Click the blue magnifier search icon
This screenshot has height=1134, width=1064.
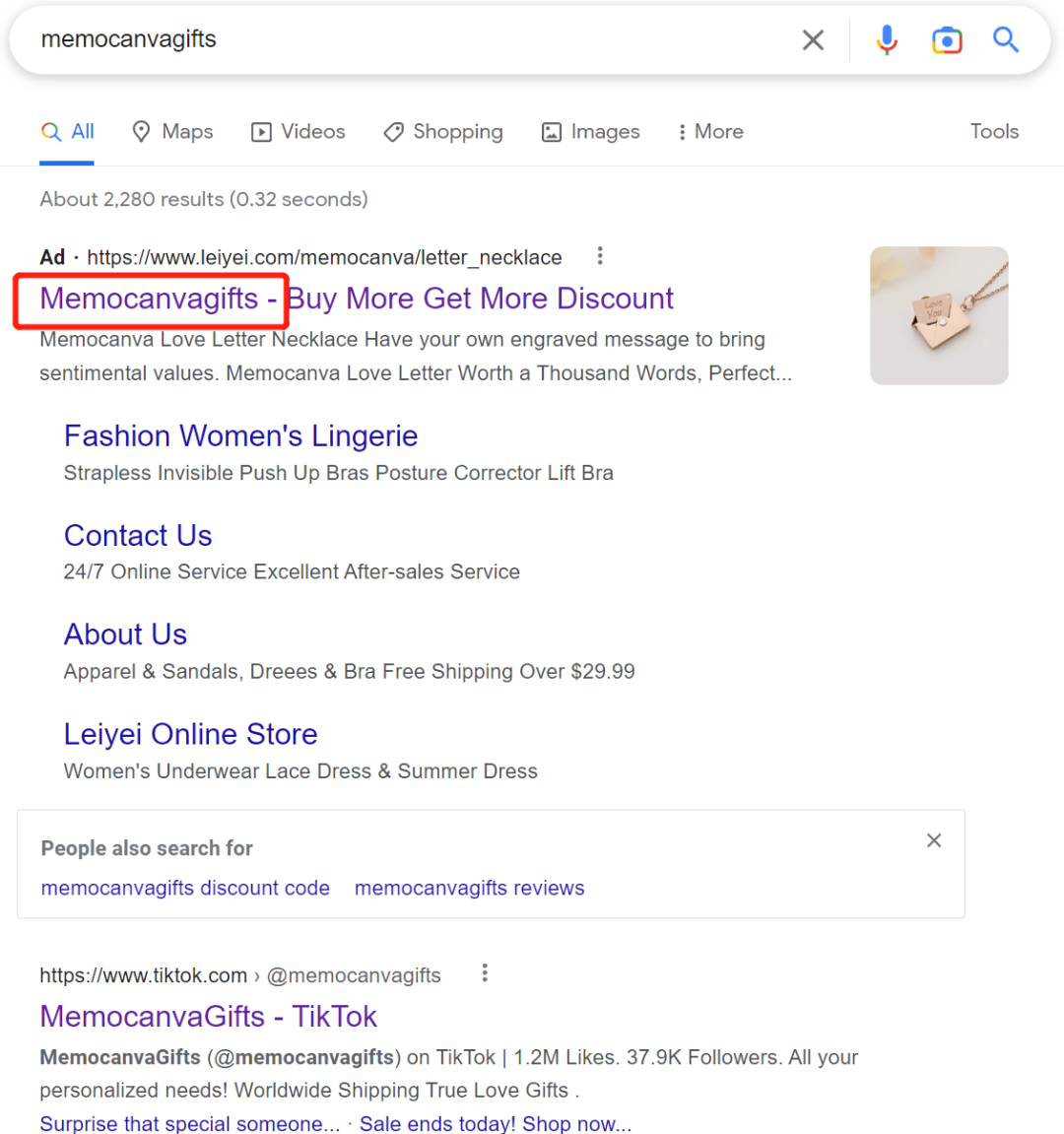pos(1005,40)
